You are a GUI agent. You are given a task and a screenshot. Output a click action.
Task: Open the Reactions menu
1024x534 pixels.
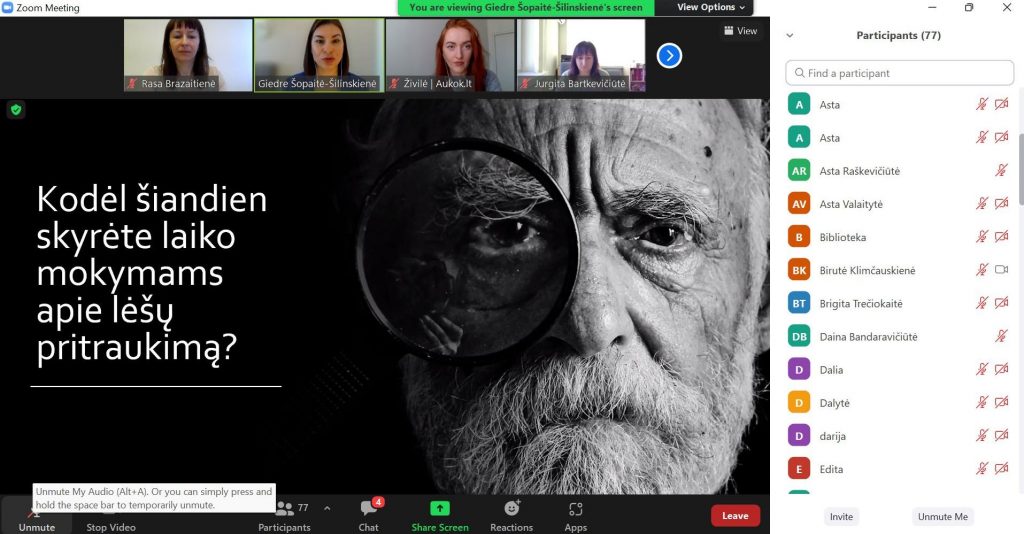(511, 516)
